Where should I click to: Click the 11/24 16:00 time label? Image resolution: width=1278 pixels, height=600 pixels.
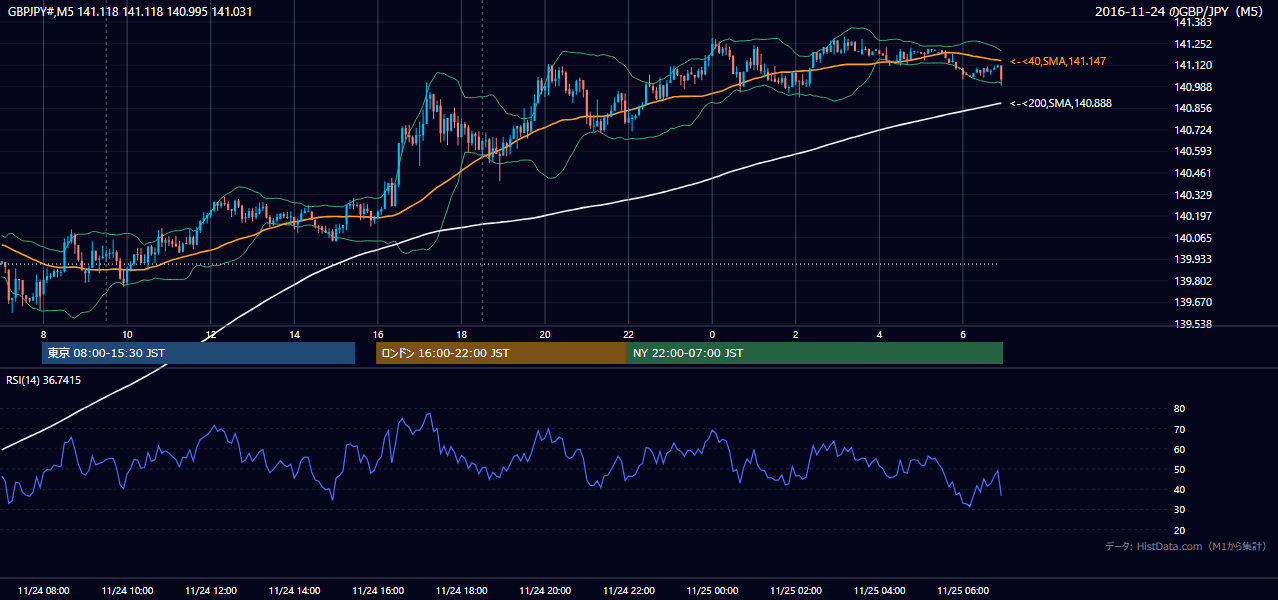coord(378,590)
